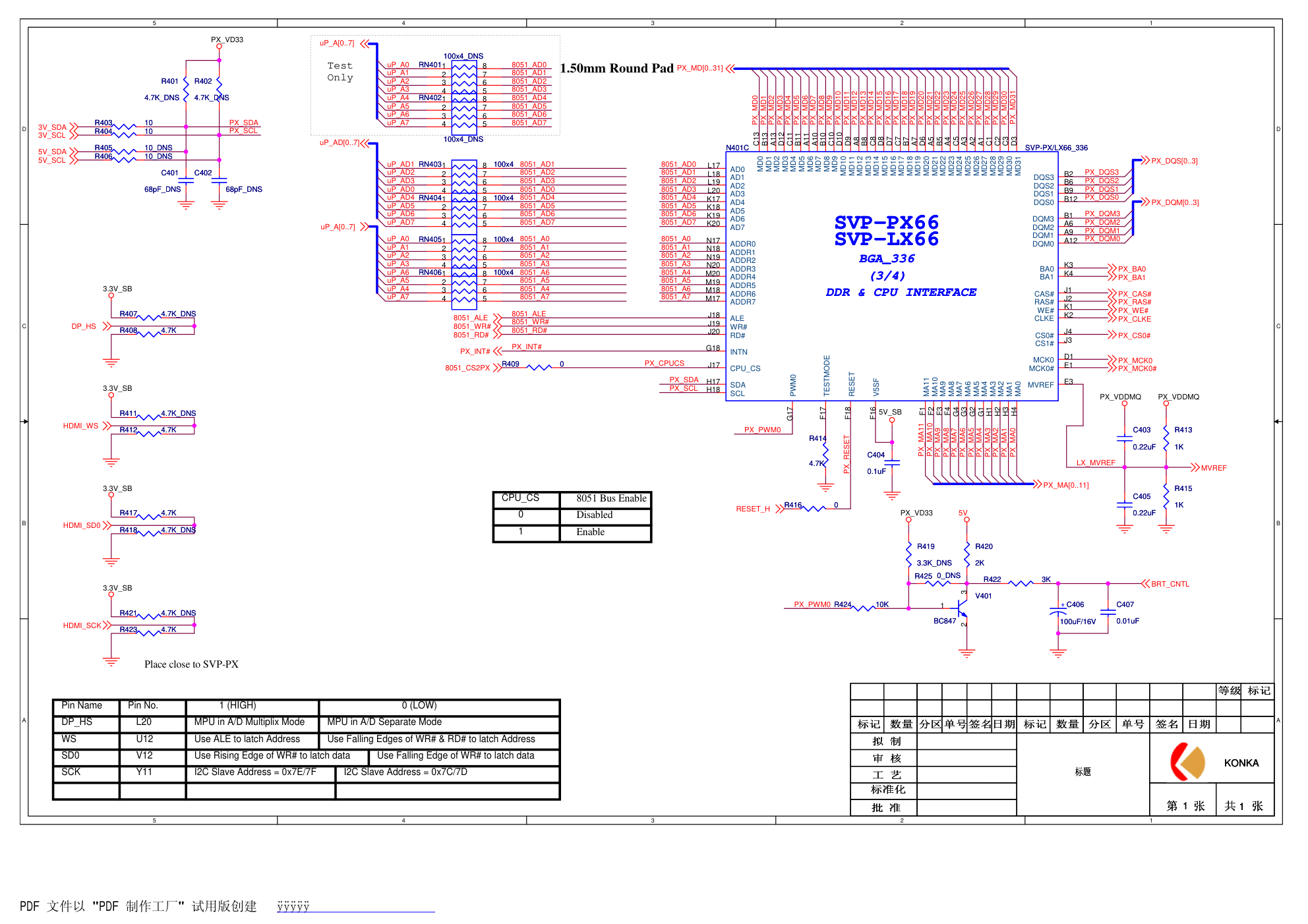Click resistor designator R422
The width and height of the screenshot is (1308, 924).
(x=992, y=579)
